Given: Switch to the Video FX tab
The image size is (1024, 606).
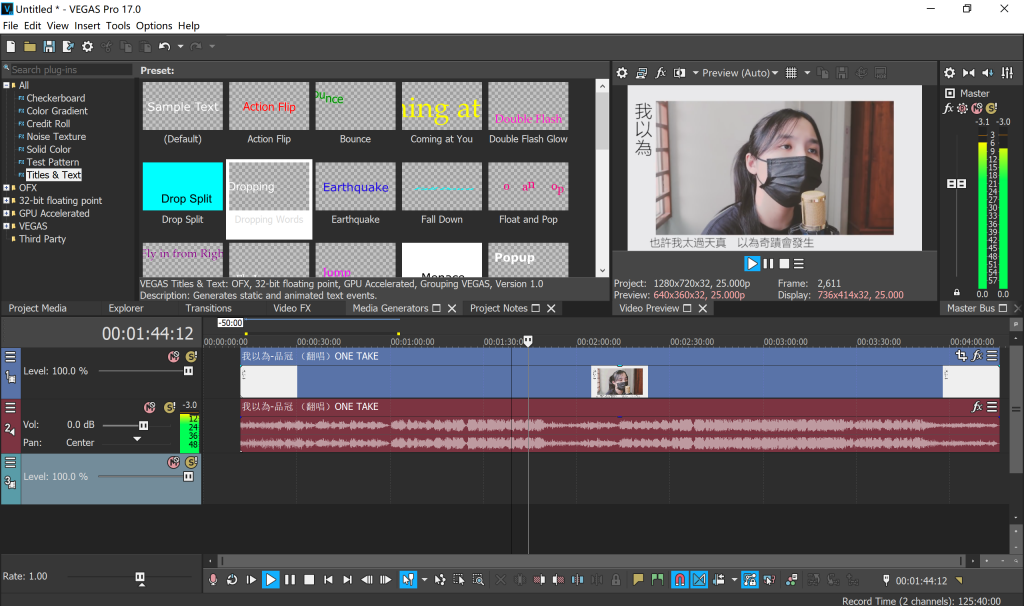Looking at the screenshot, I should 292,308.
